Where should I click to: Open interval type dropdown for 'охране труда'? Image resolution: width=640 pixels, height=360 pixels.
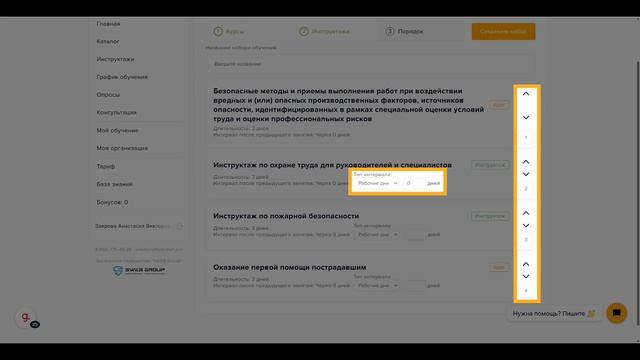(x=378, y=183)
